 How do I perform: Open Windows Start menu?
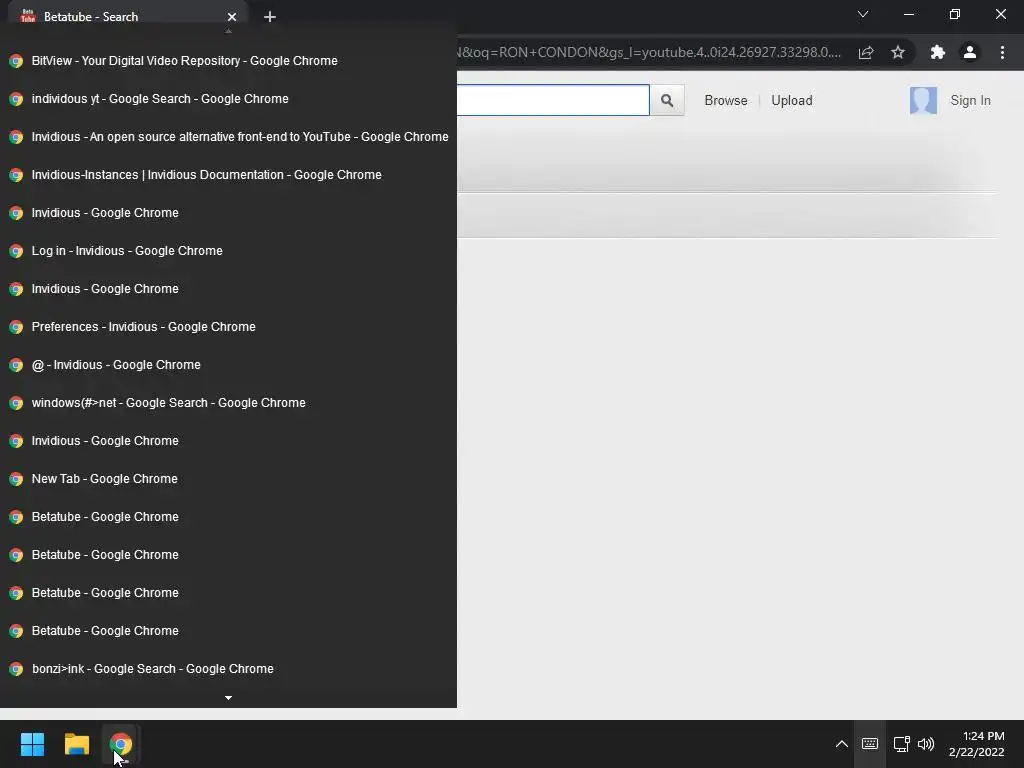[x=32, y=744]
